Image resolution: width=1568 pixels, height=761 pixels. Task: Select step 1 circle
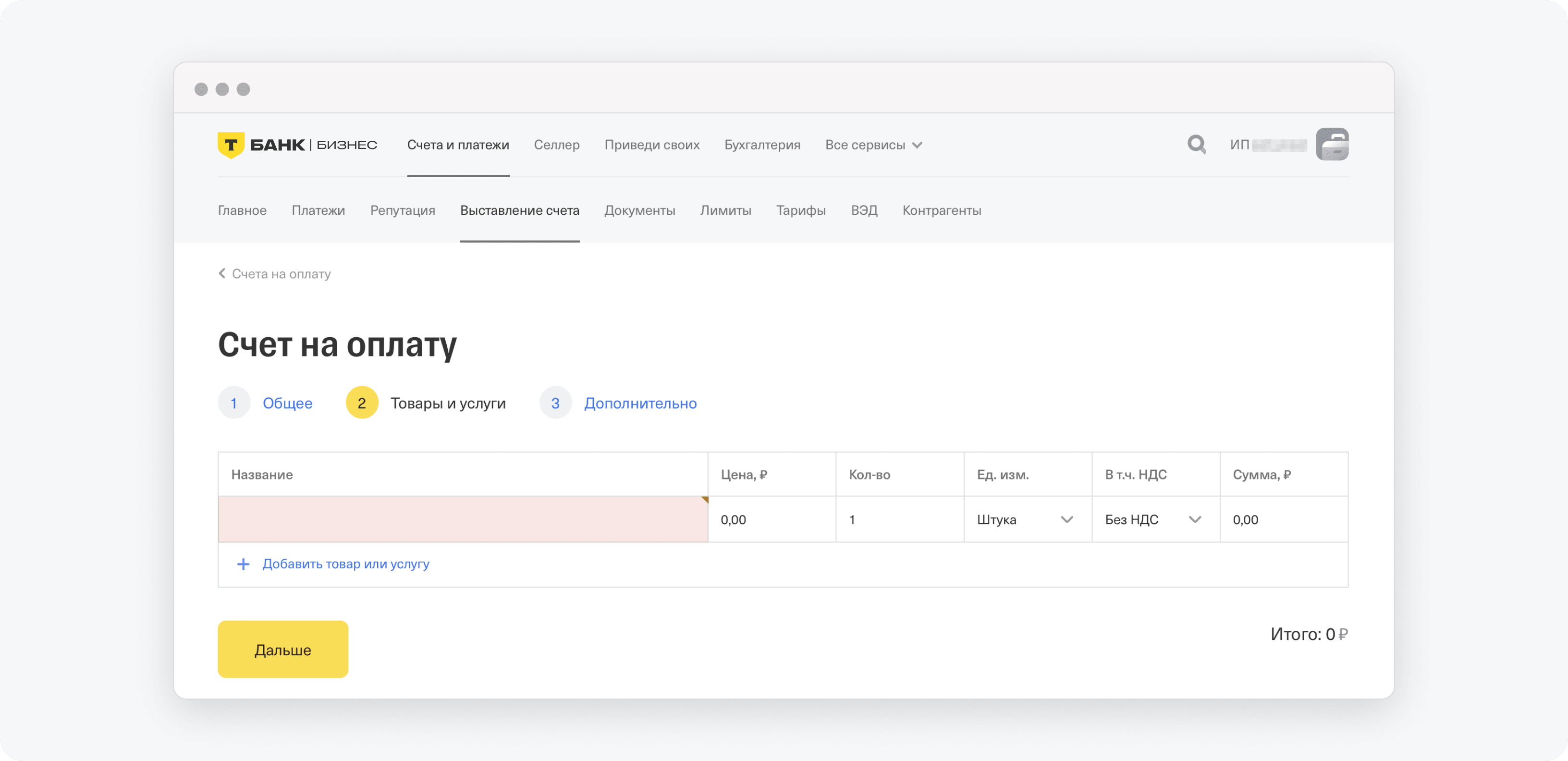coord(234,403)
